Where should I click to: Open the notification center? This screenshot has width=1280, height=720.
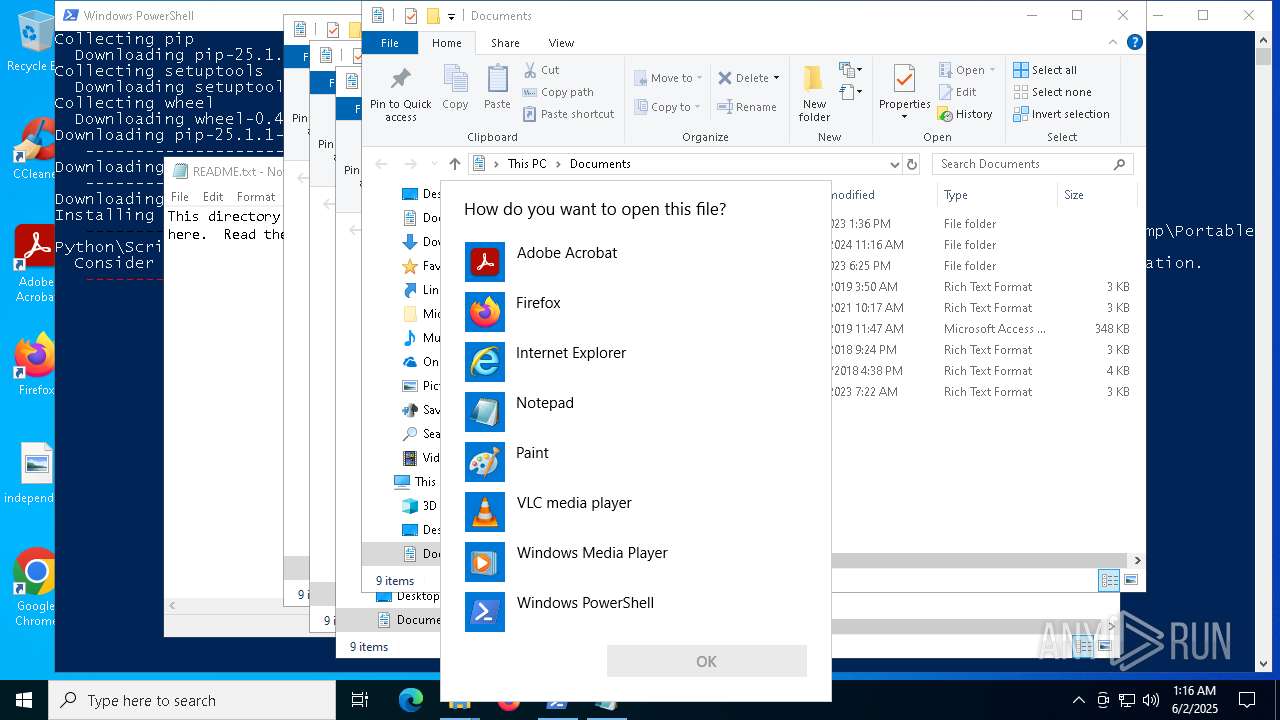(x=1247, y=700)
